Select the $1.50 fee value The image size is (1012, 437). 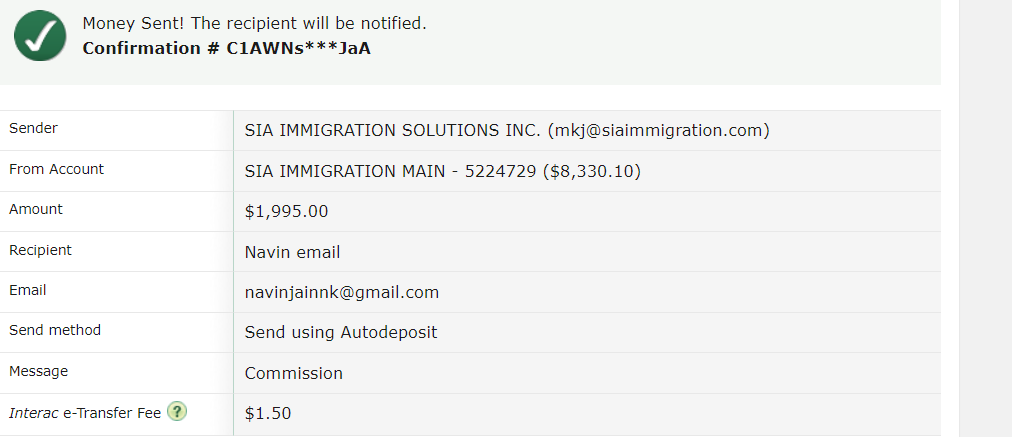pos(268,414)
